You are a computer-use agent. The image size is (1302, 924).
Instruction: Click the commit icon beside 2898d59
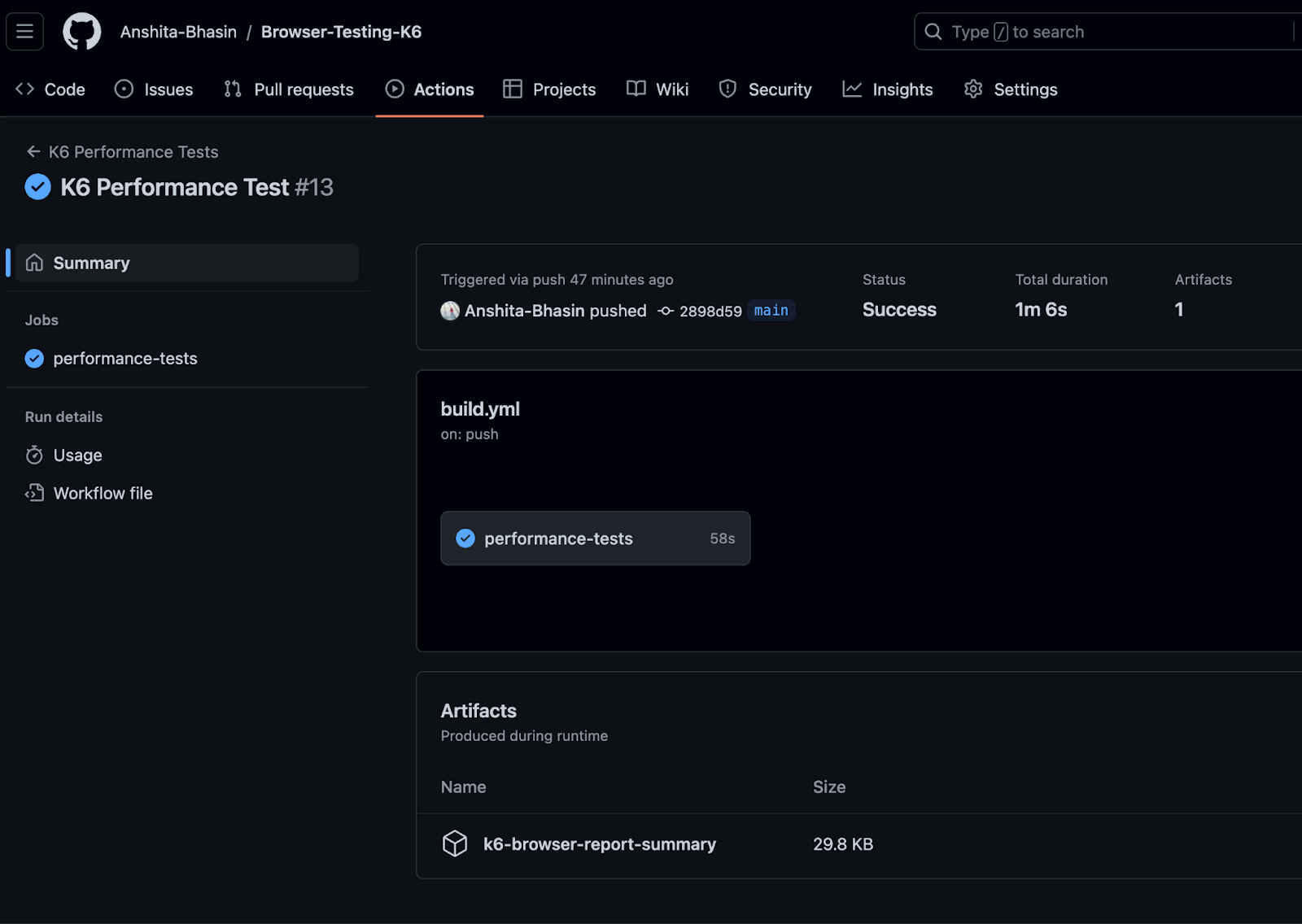click(666, 311)
